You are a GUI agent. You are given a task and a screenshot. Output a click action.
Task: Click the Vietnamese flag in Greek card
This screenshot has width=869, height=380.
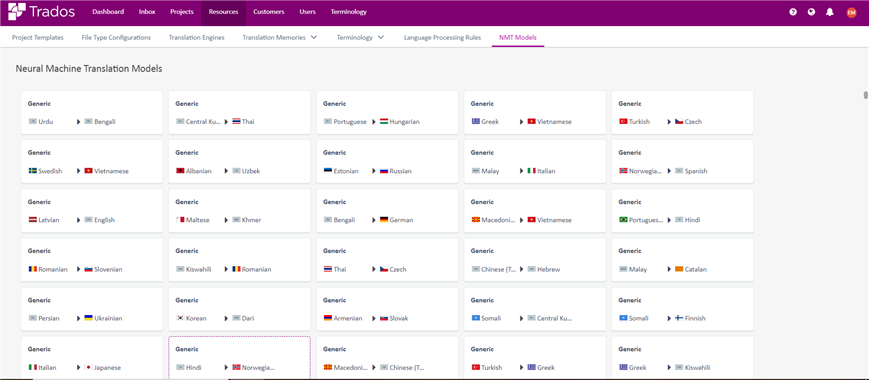(531, 121)
